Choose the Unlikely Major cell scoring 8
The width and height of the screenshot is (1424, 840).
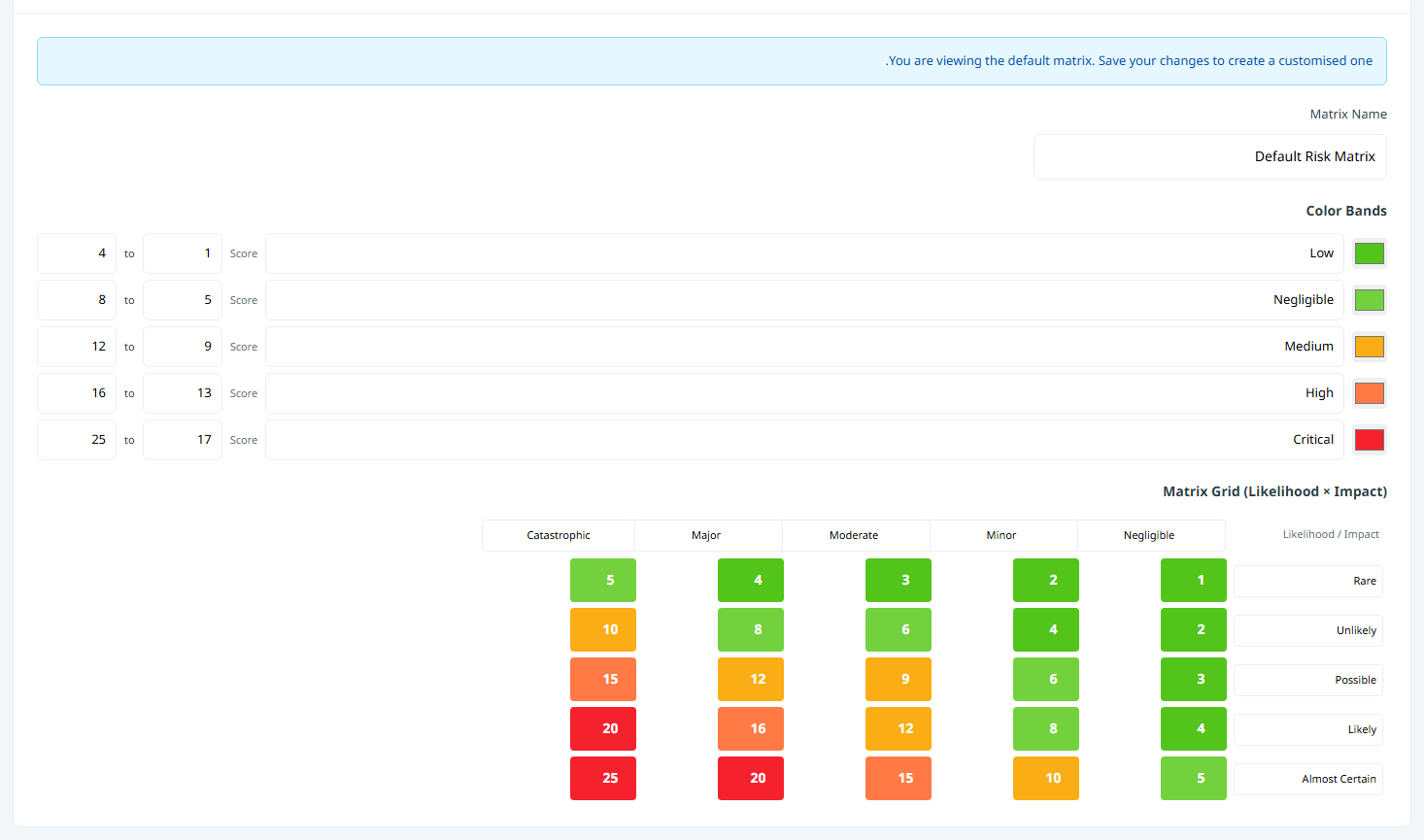[751, 630]
